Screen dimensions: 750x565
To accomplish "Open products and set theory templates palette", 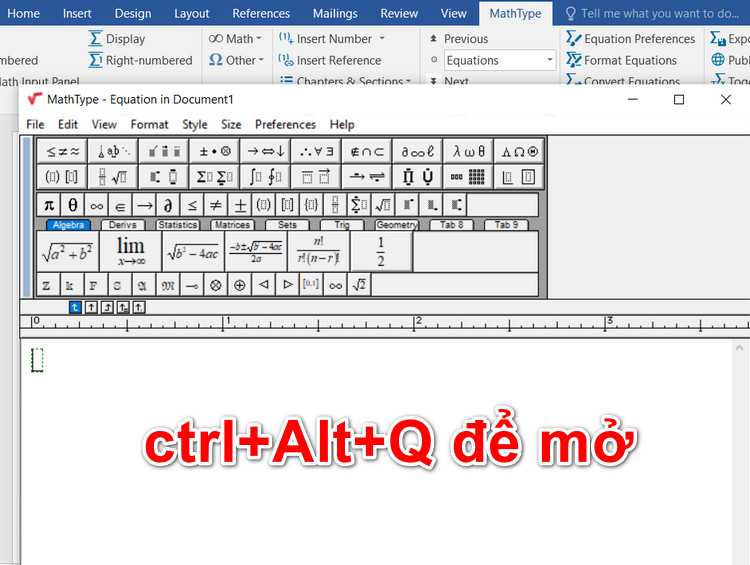I will click(x=418, y=177).
